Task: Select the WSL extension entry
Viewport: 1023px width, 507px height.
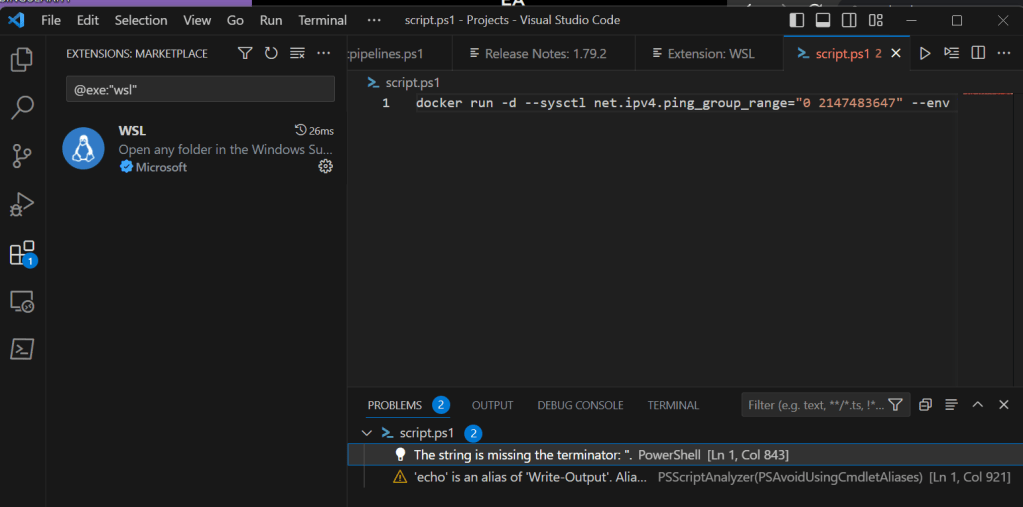Action: click(x=196, y=149)
